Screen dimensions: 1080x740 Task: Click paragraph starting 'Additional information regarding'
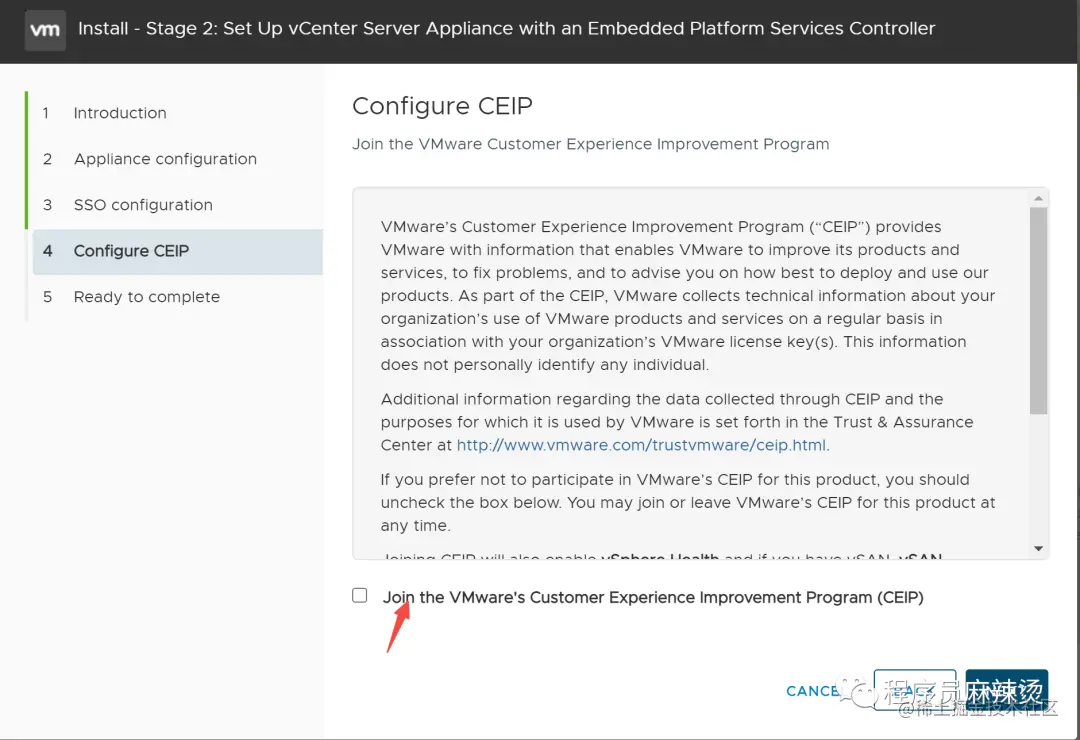677,422
